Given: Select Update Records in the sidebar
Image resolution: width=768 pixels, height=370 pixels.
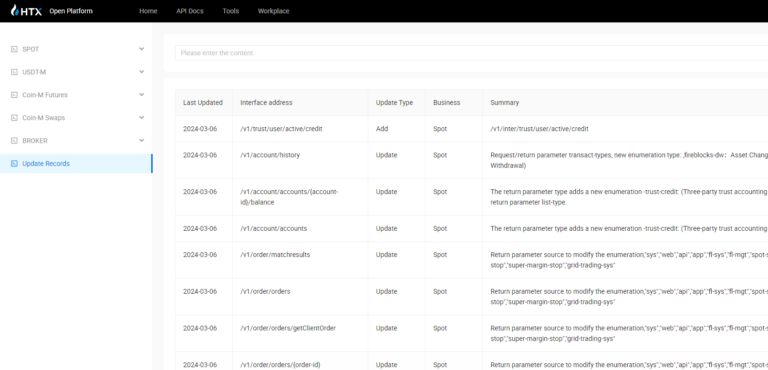Looking at the screenshot, I should point(76,164).
